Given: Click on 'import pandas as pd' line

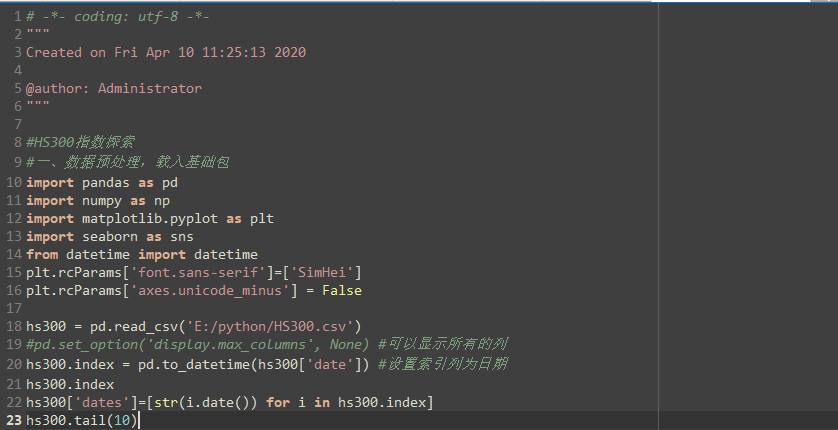Looking at the screenshot, I should pos(101,182).
